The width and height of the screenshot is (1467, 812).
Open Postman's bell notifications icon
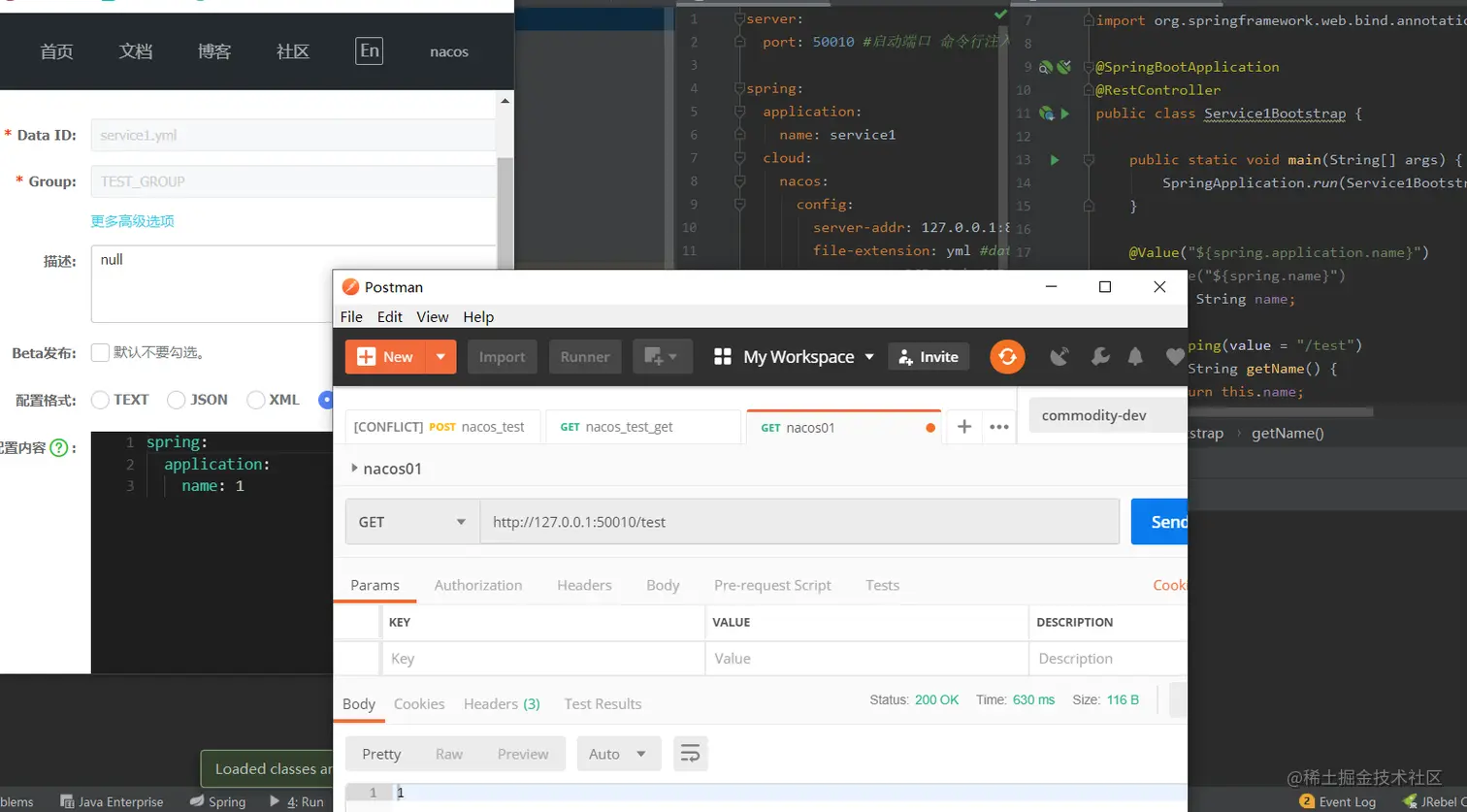(x=1135, y=357)
